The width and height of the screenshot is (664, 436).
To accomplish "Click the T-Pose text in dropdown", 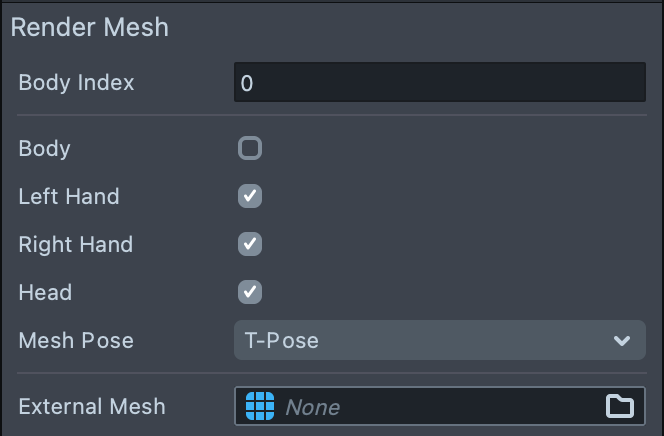I will 282,340.
